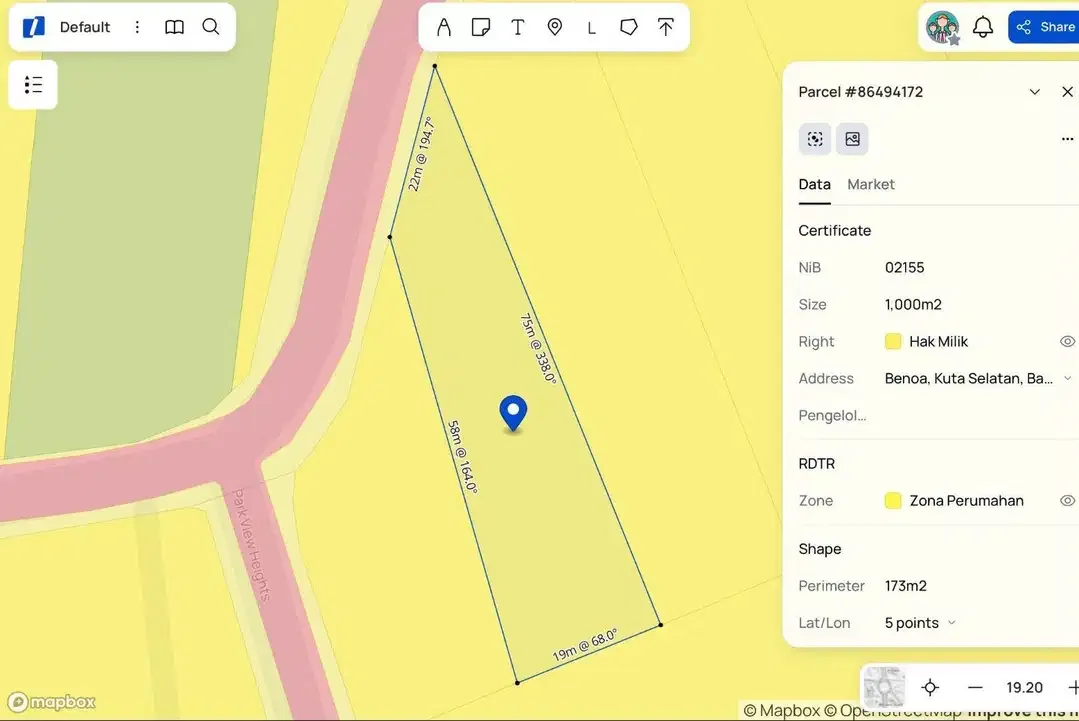Click the blue map pin marker
This screenshot has height=721, width=1079.
tap(513, 413)
